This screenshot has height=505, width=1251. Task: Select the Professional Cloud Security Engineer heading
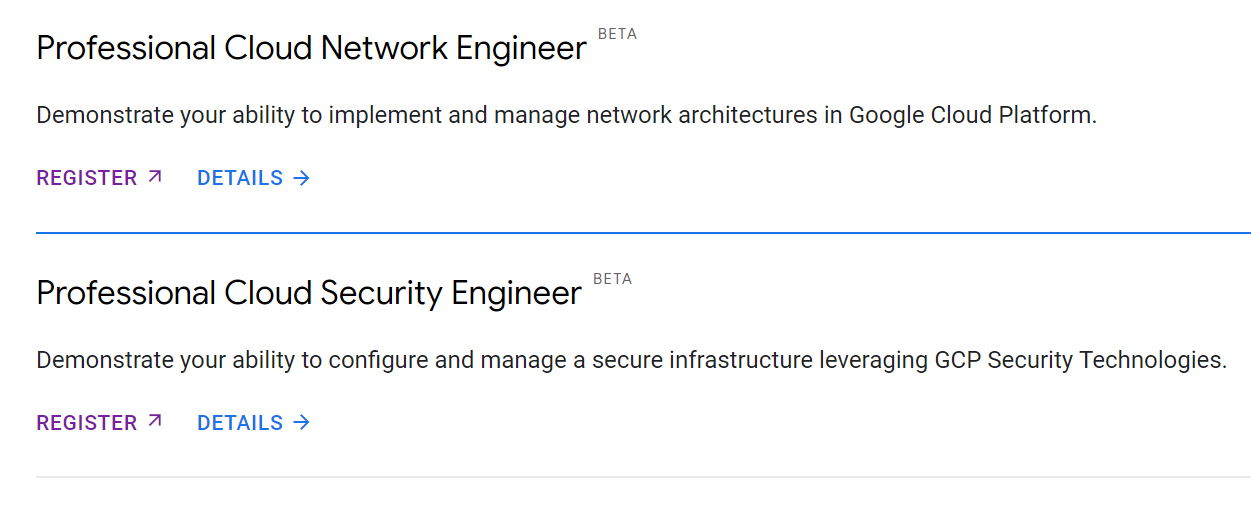click(x=309, y=293)
